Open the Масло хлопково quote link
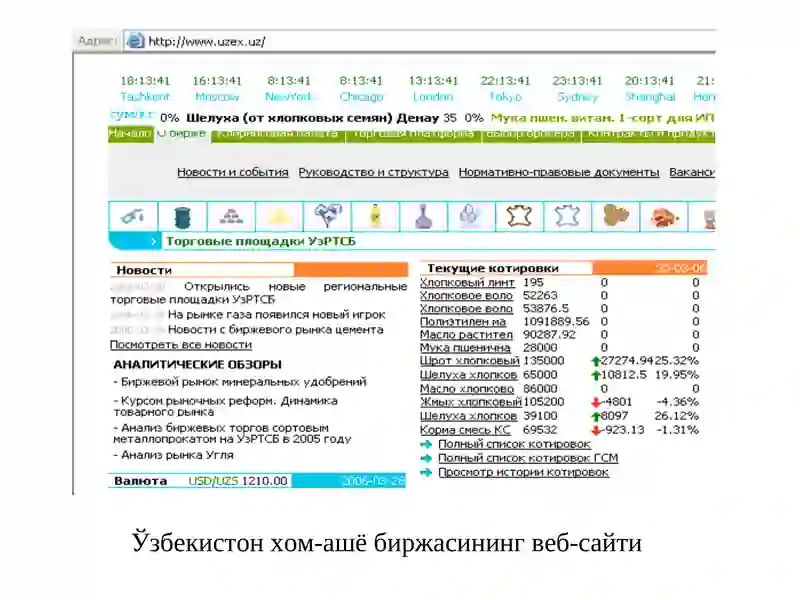Image resolution: width=800 pixels, height=600 pixels. [466, 389]
